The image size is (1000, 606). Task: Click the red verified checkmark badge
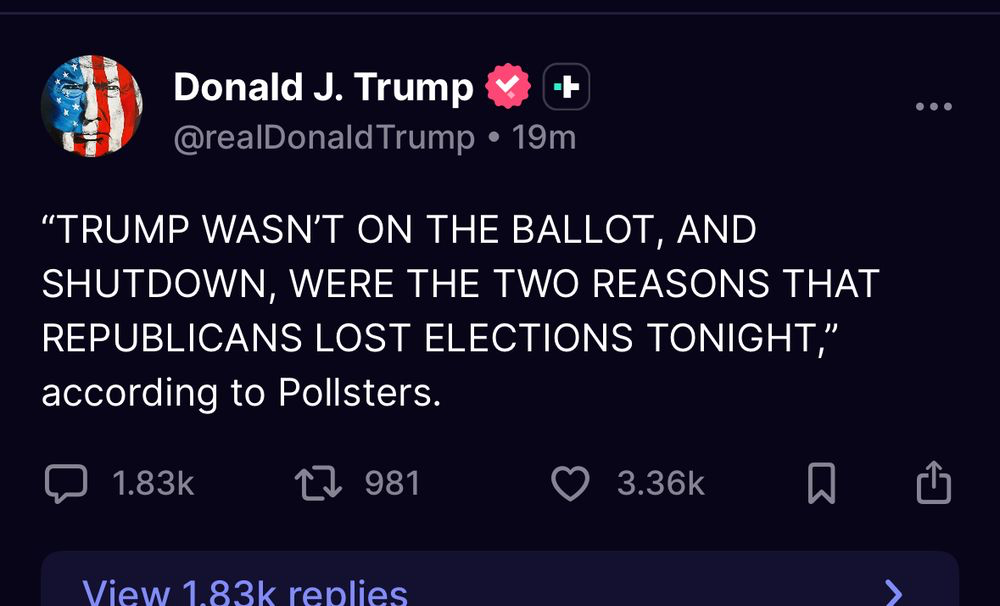pos(509,88)
